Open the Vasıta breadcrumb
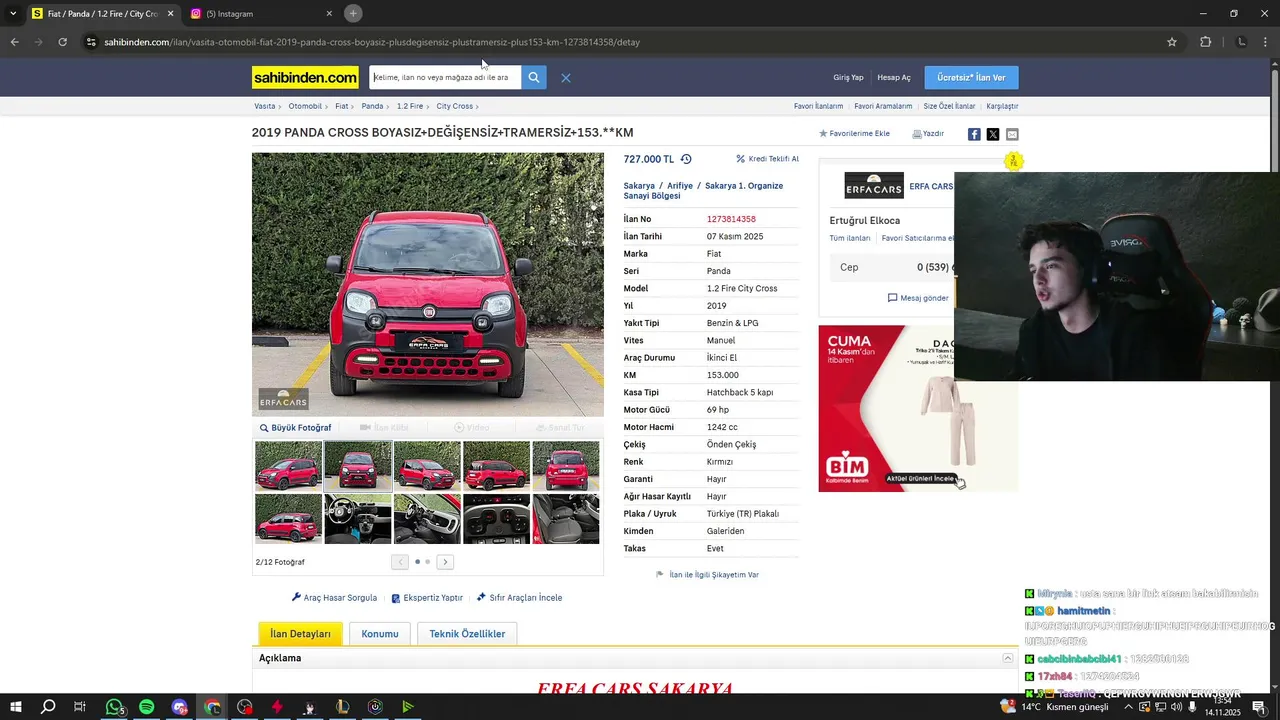 (264, 106)
